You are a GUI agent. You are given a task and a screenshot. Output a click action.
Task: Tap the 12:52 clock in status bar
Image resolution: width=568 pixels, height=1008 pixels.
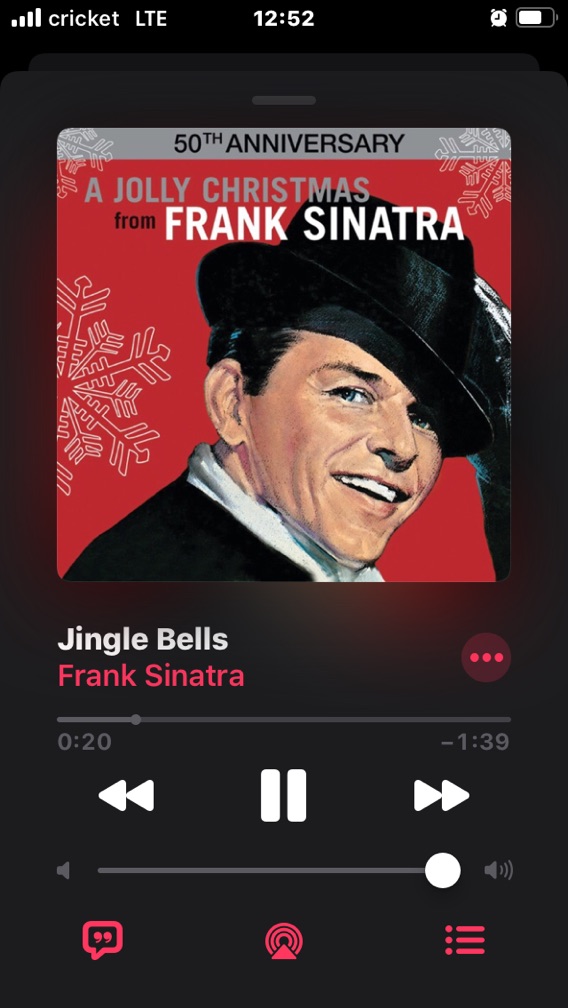[284, 19]
